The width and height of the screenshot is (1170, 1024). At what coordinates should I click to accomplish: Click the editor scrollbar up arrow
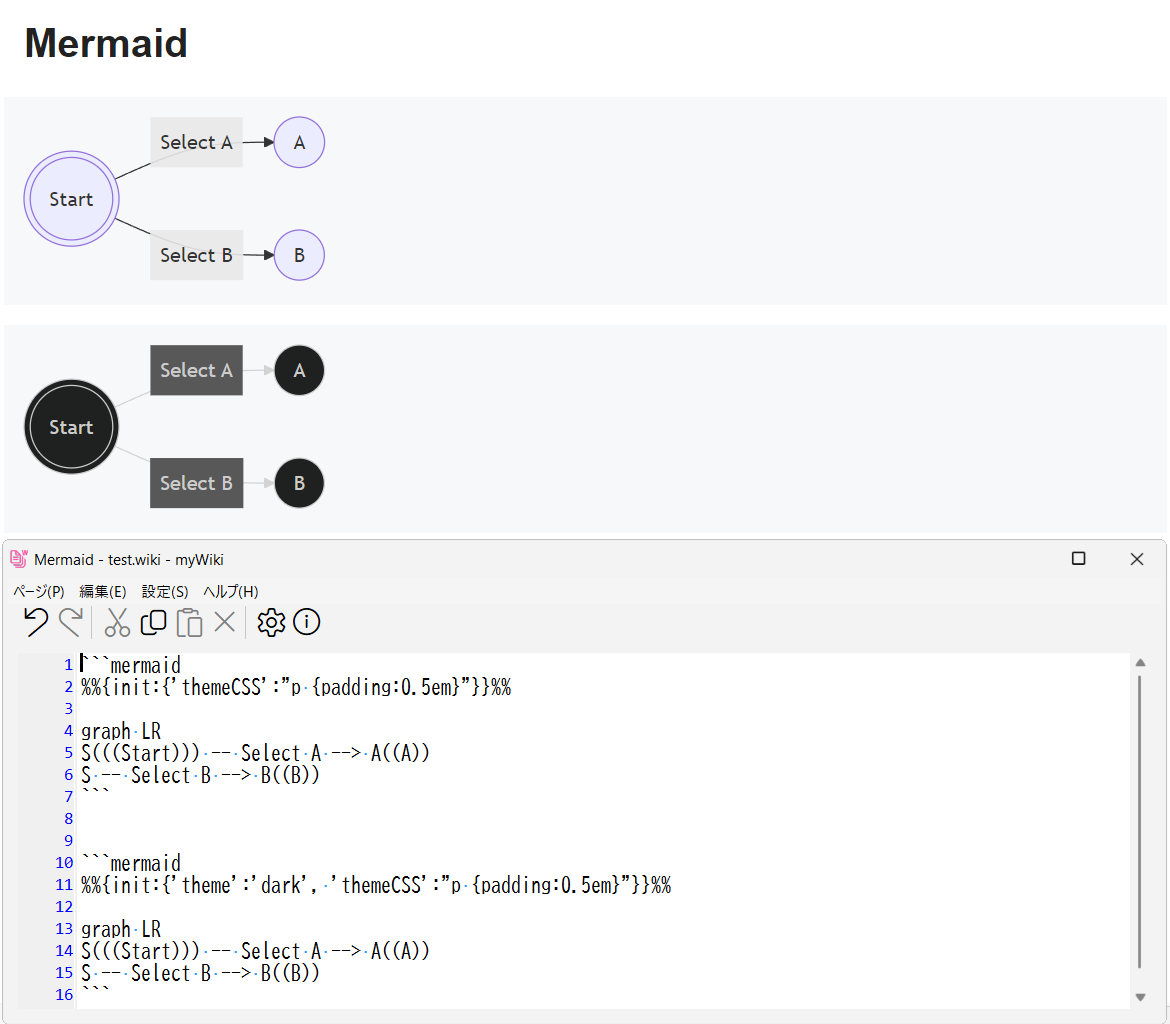click(1140, 663)
